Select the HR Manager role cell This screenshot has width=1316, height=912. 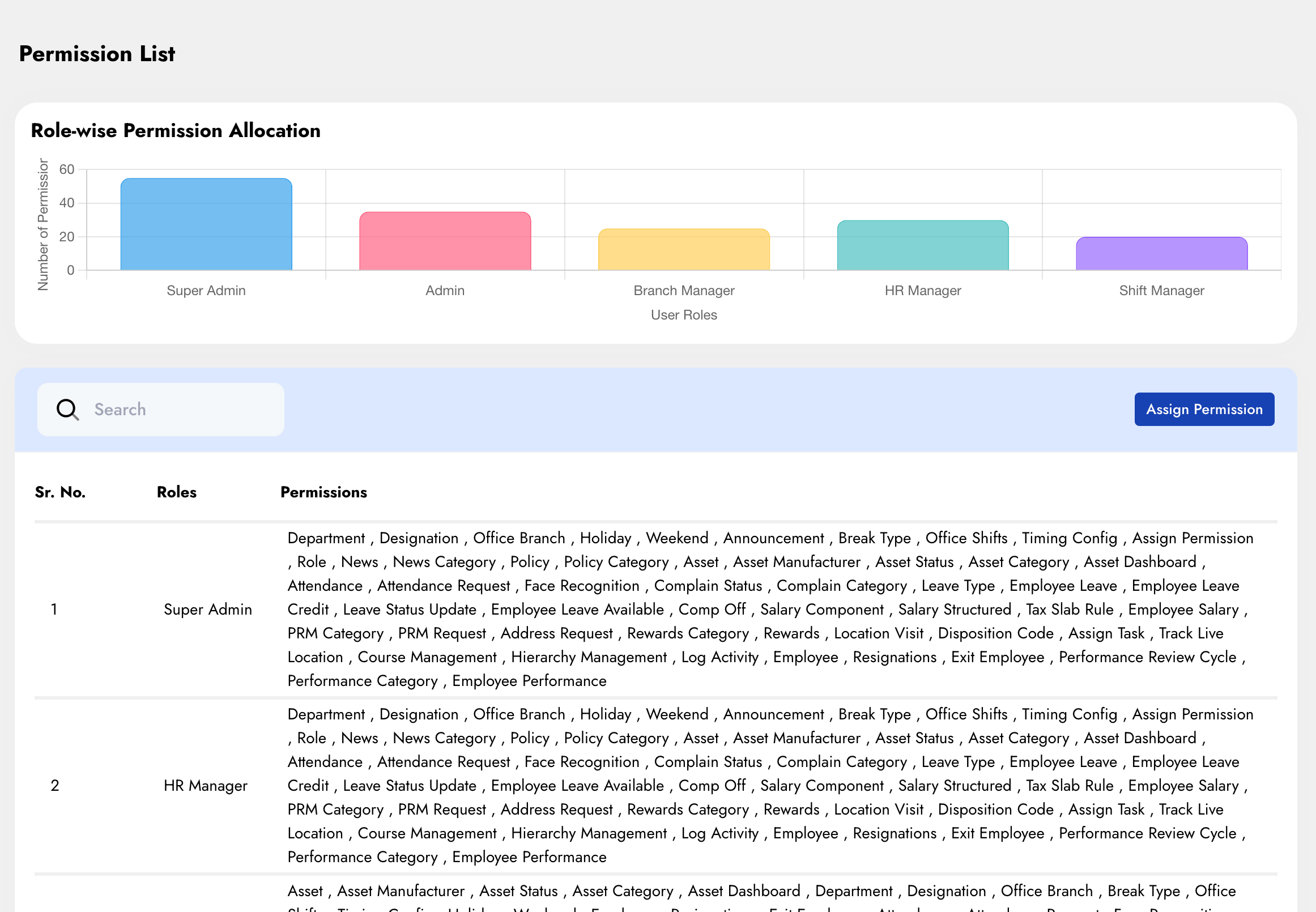tap(205, 785)
